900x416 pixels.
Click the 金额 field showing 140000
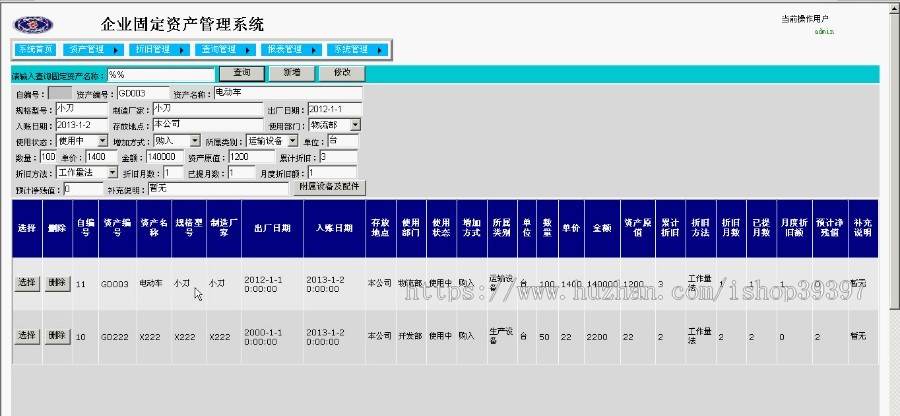click(x=165, y=156)
